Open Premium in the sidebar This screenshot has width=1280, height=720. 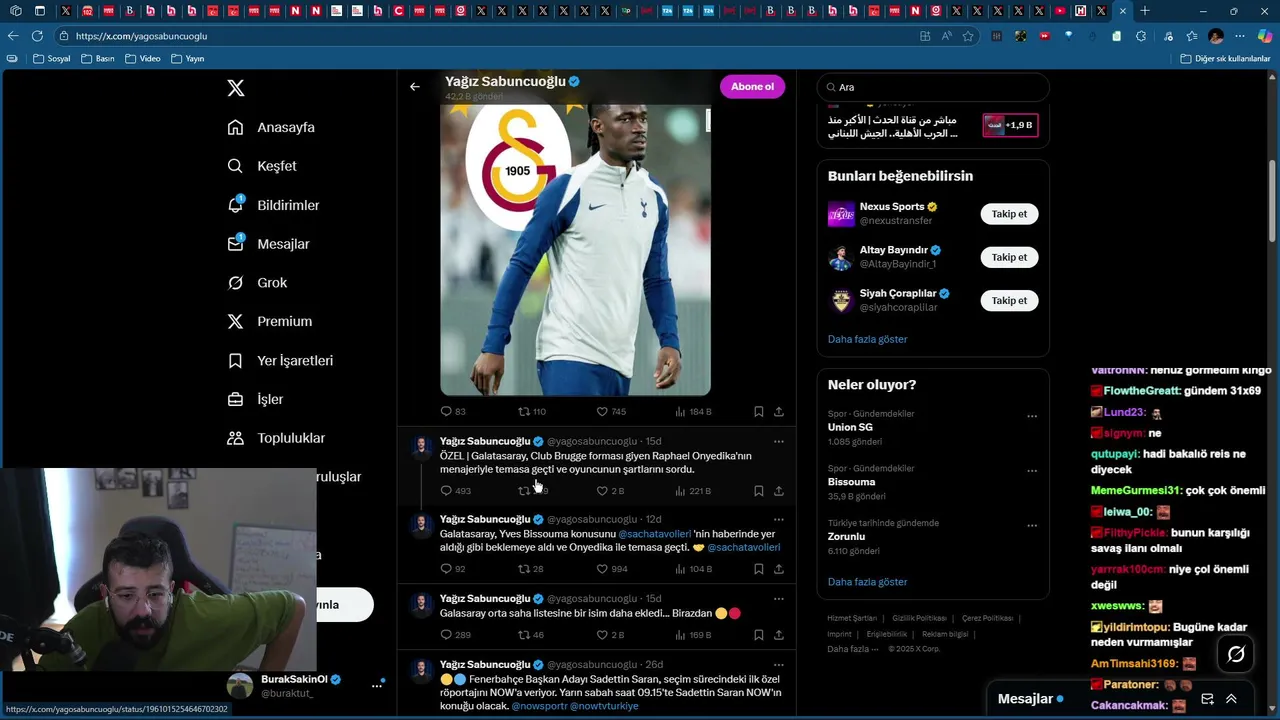tap(270, 322)
